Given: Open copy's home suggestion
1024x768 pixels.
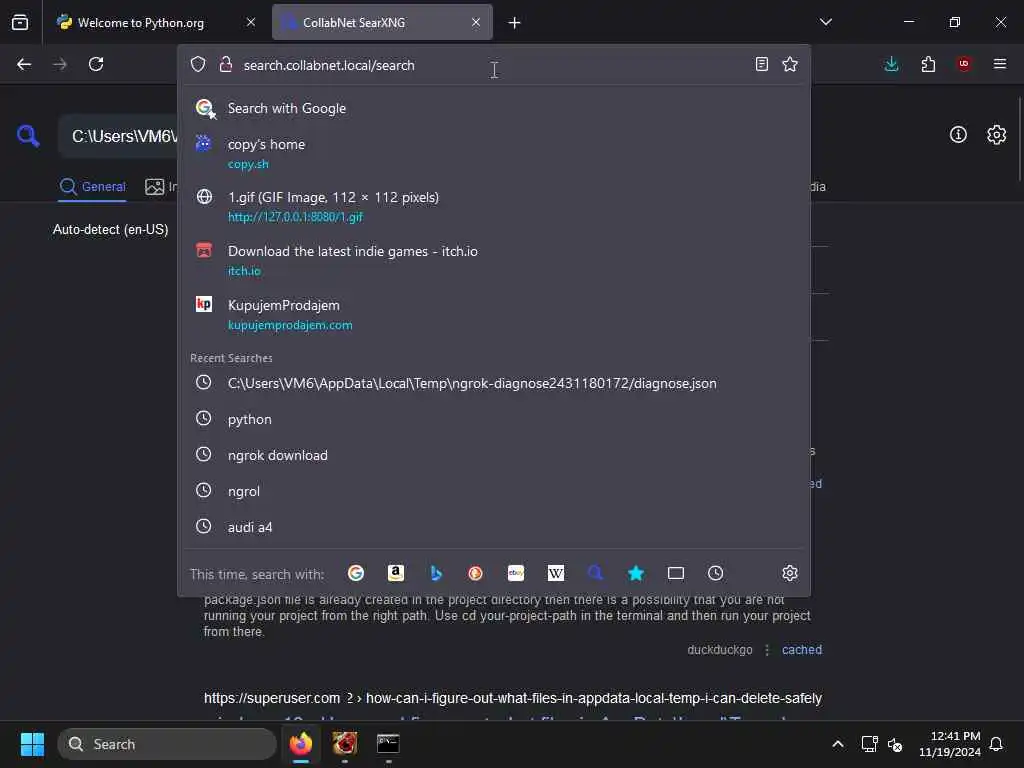Looking at the screenshot, I should point(494,153).
